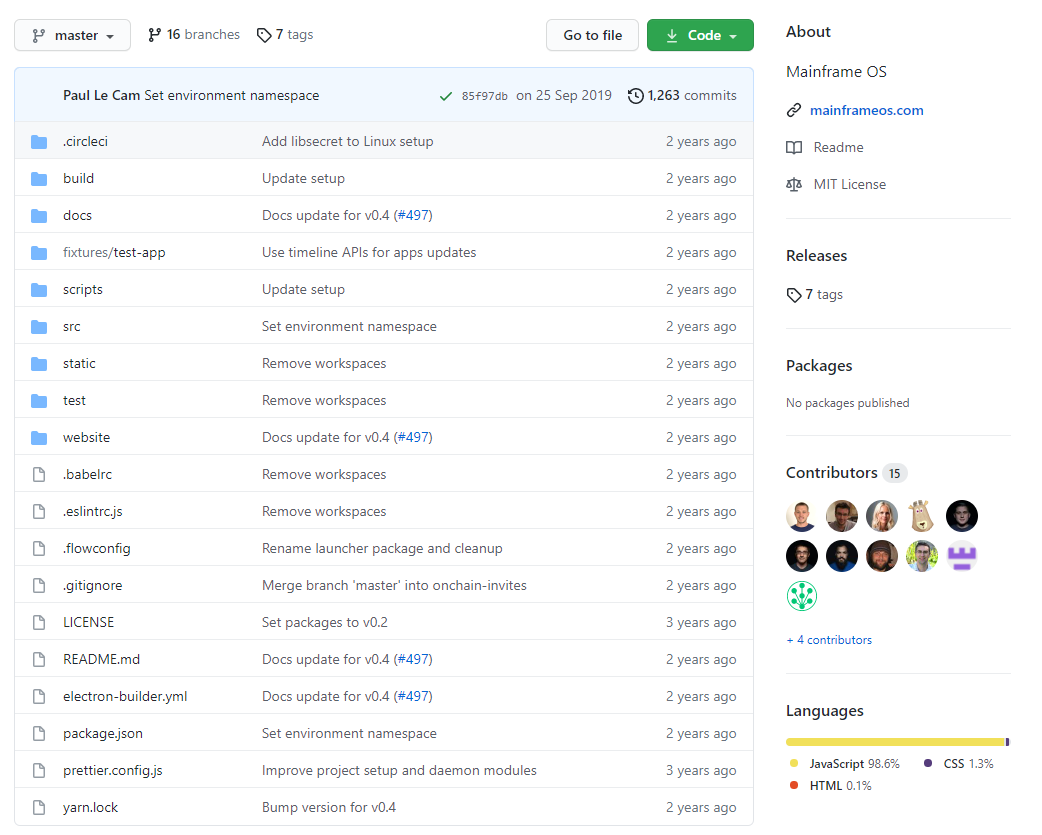Click the static folder icon

pyautogui.click(x=39, y=363)
